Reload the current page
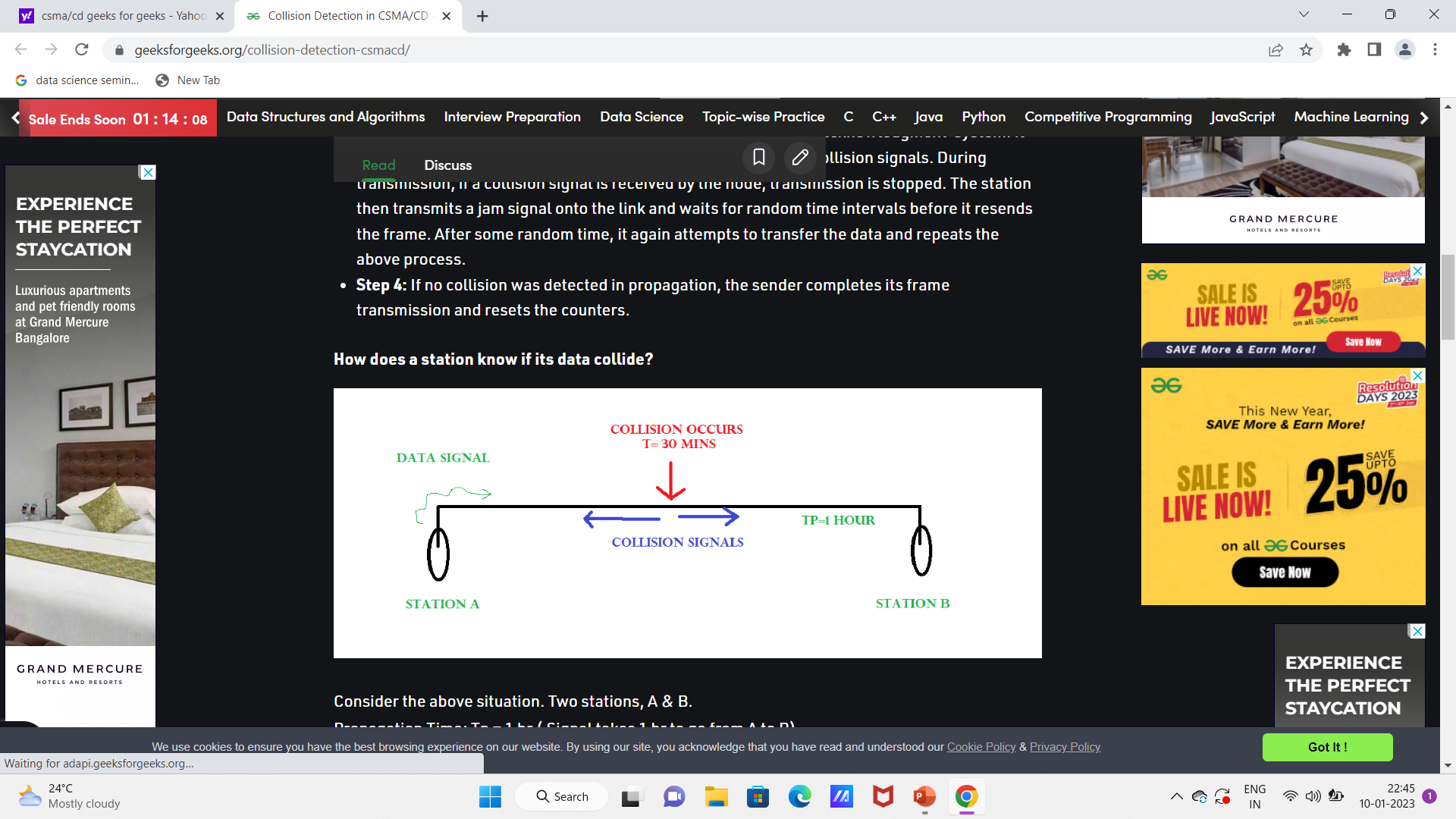The width and height of the screenshot is (1456, 819). [82, 49]
